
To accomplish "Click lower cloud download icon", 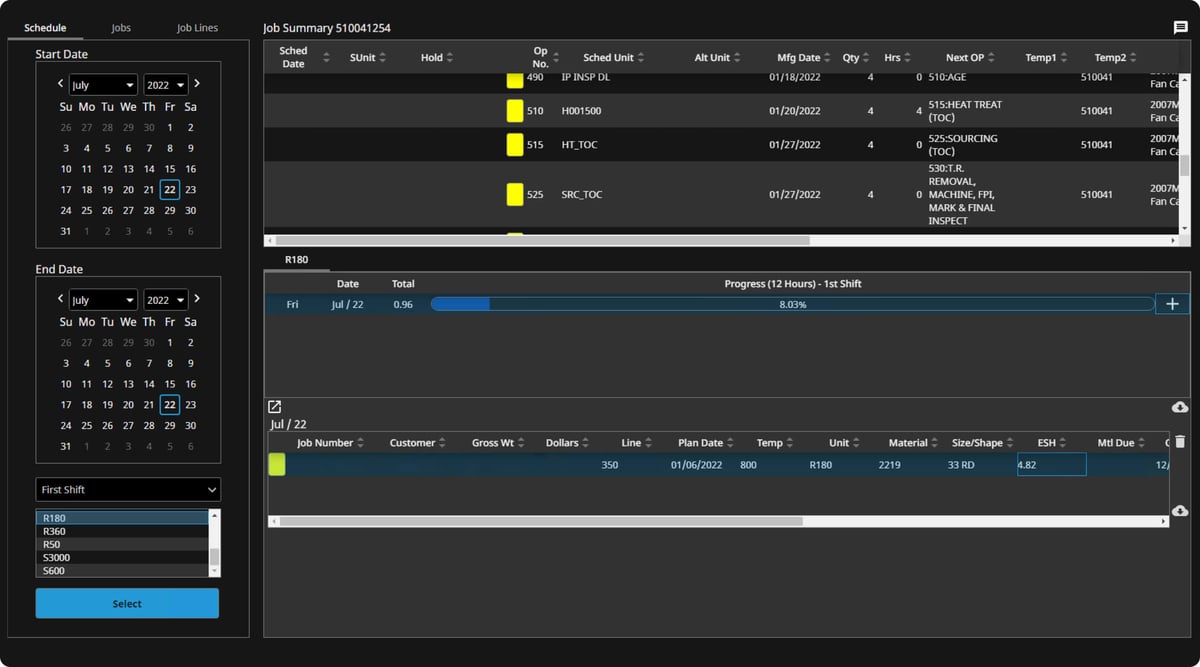I will point(1180,510).
